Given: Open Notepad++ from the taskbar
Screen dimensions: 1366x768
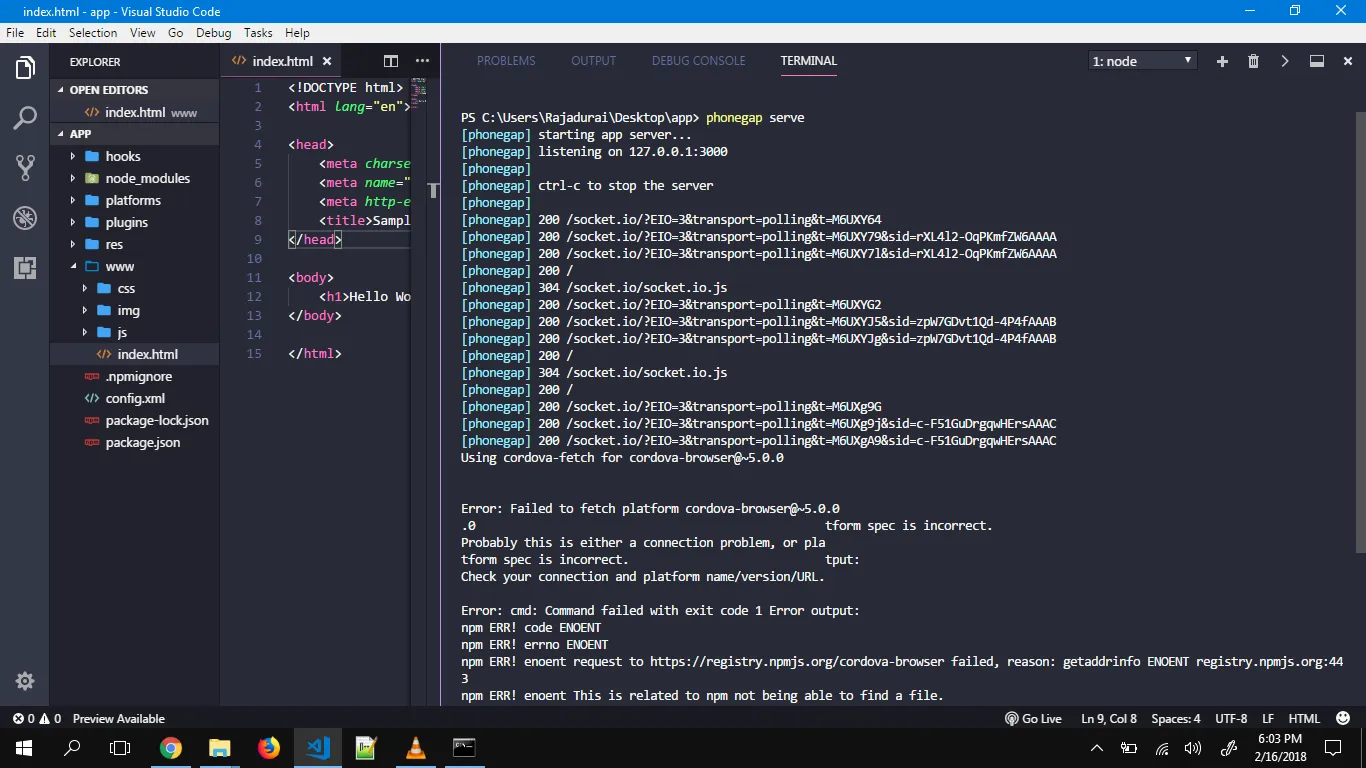Looking at the screenshot, I should [367, 747].
